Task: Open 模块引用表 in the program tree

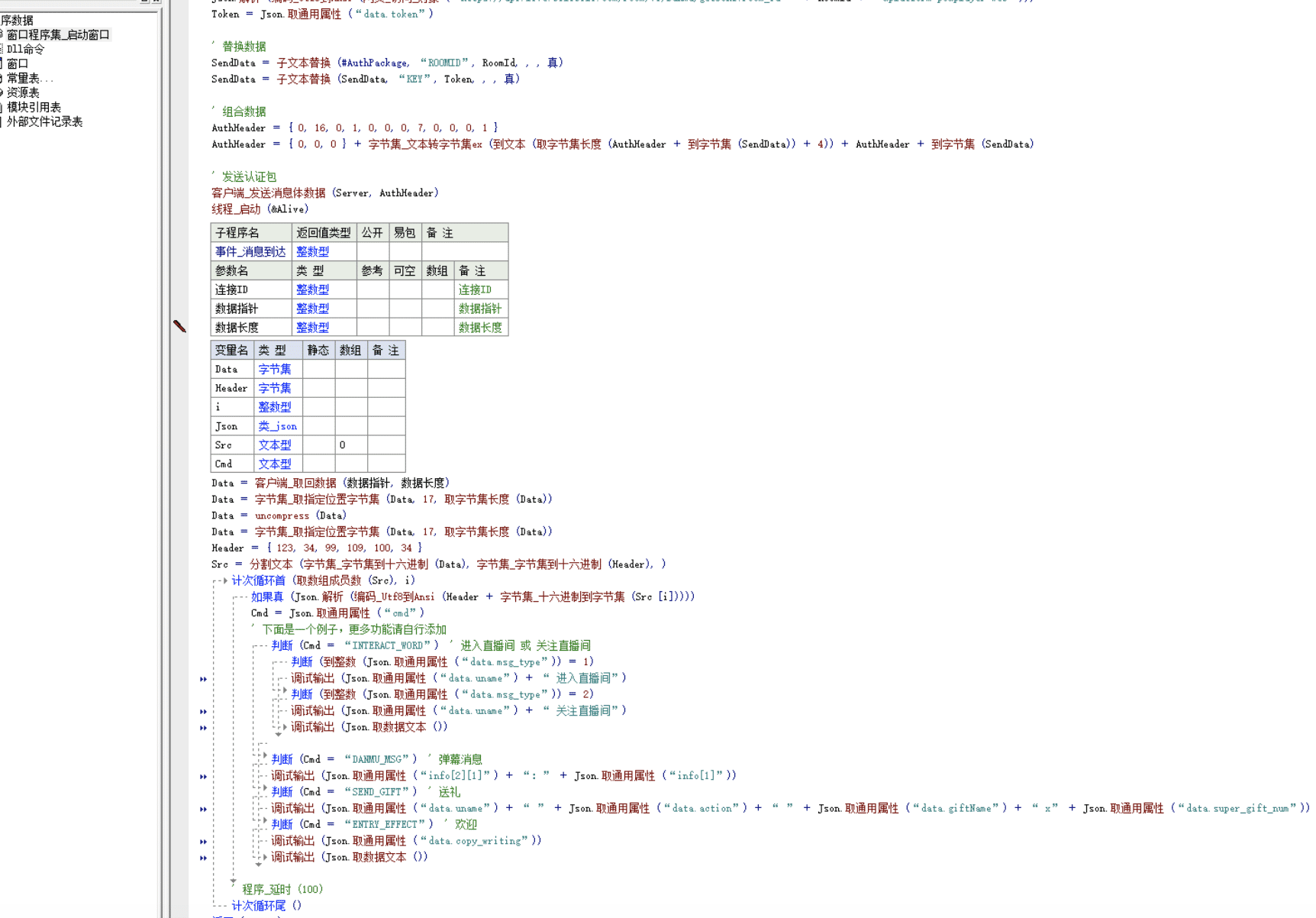Action: point(34,107)
